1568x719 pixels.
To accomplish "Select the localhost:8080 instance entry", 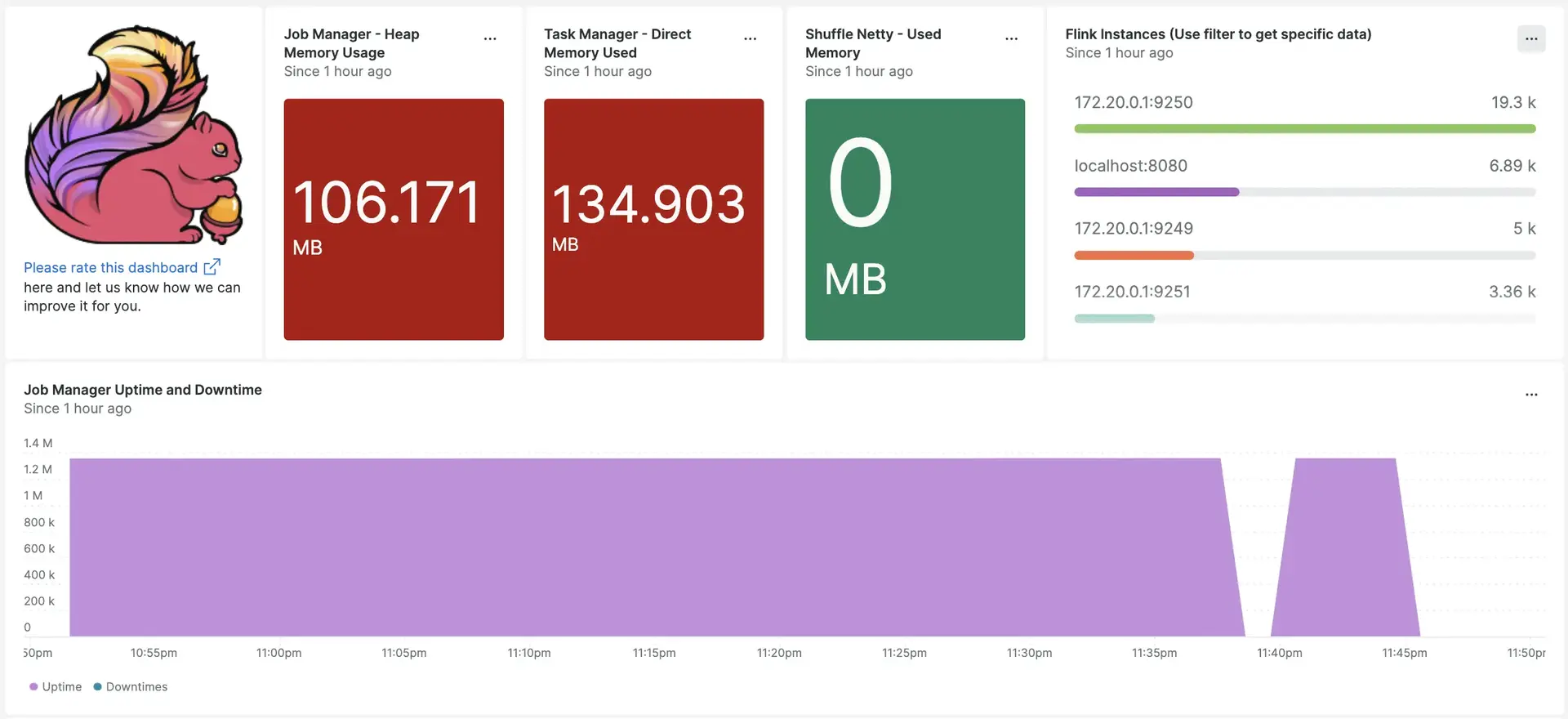I will coord(1130,166).
